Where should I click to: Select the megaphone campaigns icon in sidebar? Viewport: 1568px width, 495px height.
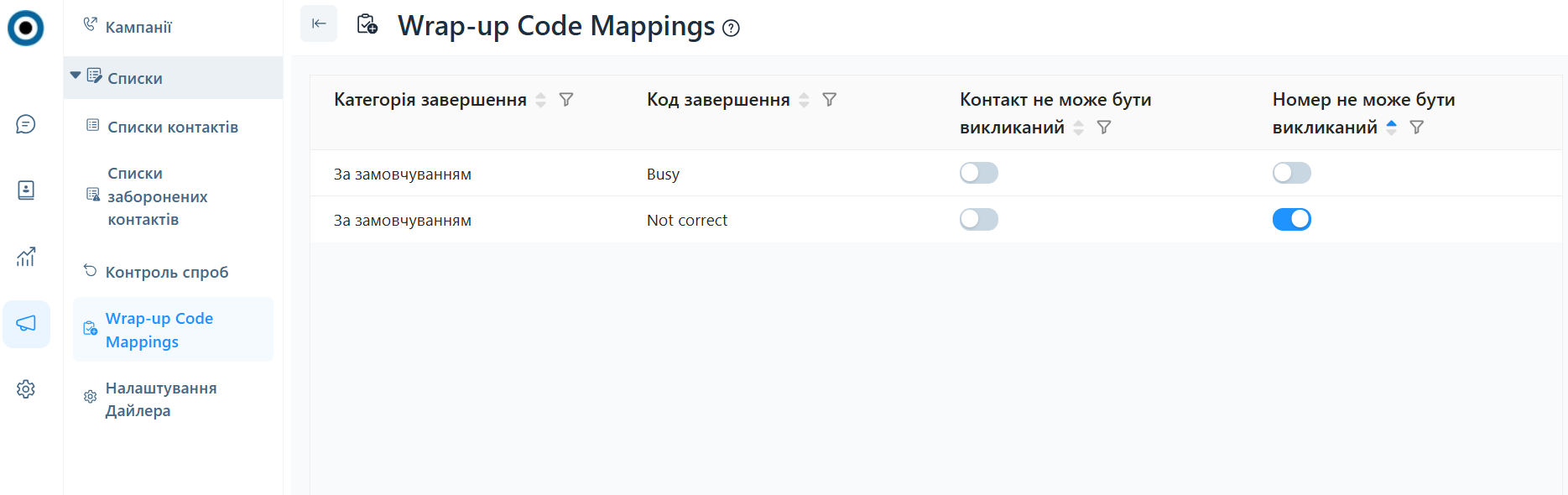[26, 324]
